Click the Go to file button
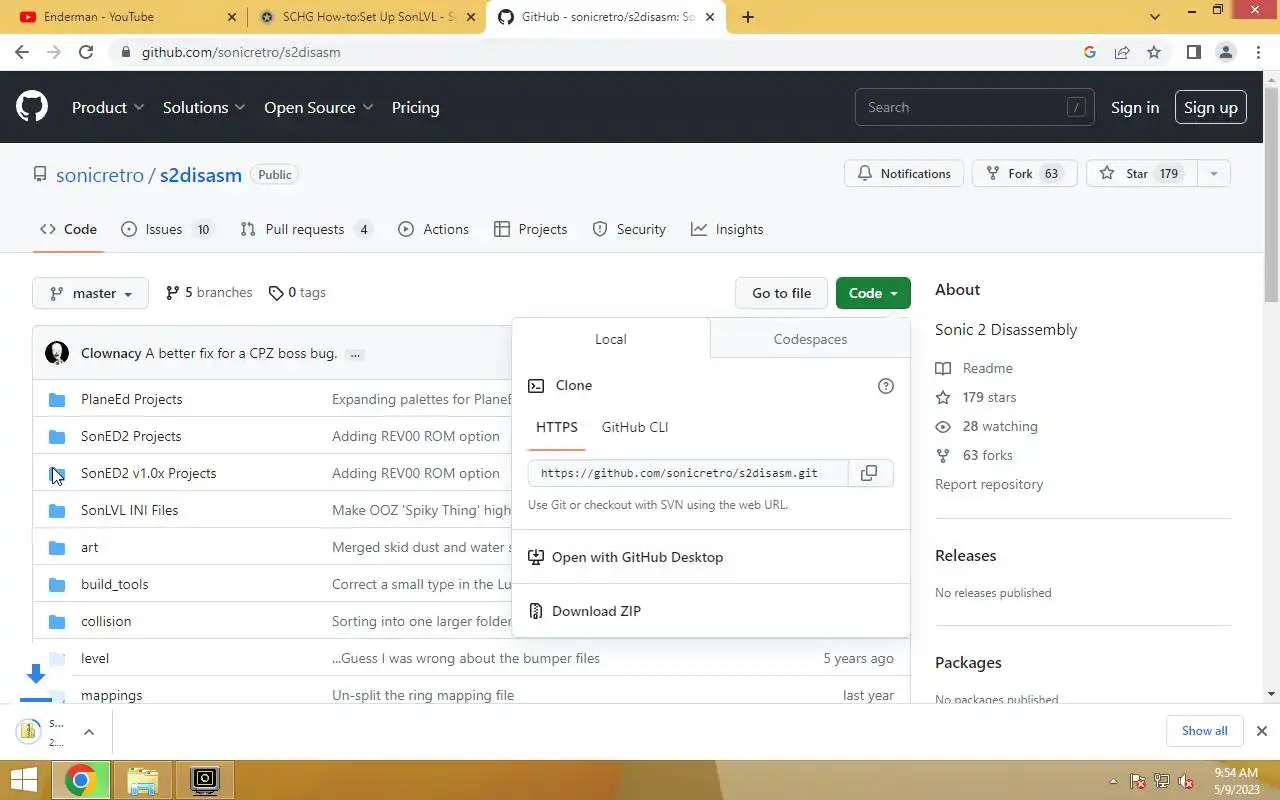1280x800 pixels. pyautogui.click(x=781, y=293)
